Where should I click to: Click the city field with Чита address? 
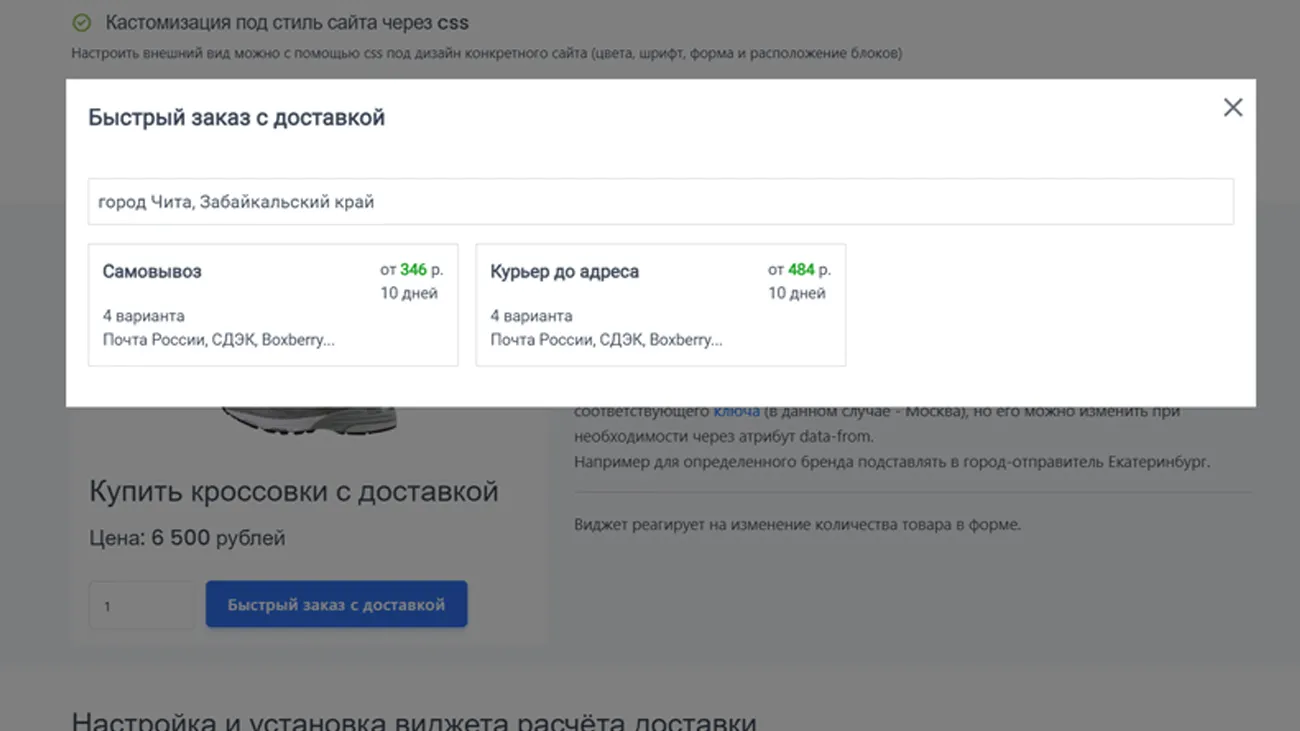coord(660,202)
